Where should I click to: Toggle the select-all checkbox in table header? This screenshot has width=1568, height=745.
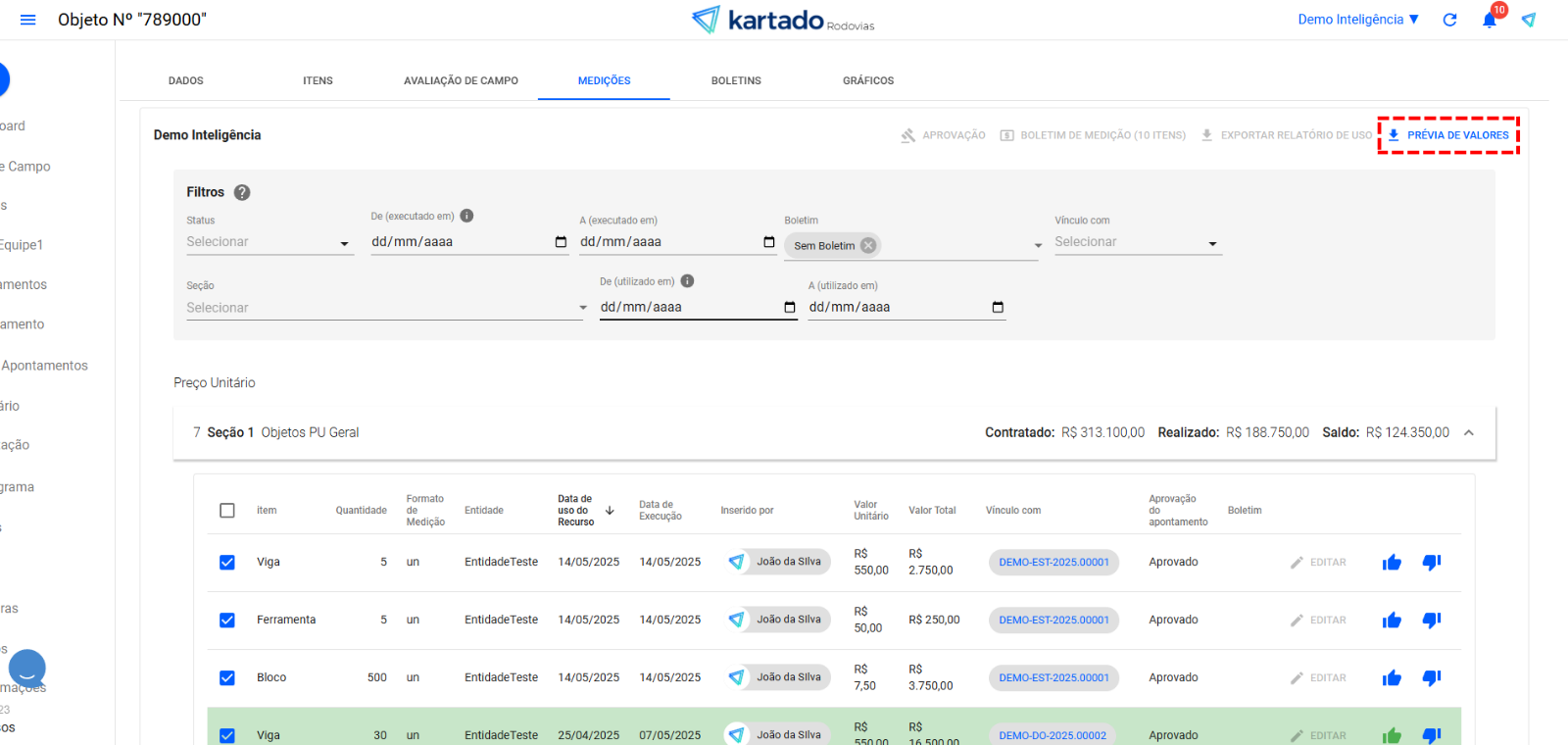(227, 511)
